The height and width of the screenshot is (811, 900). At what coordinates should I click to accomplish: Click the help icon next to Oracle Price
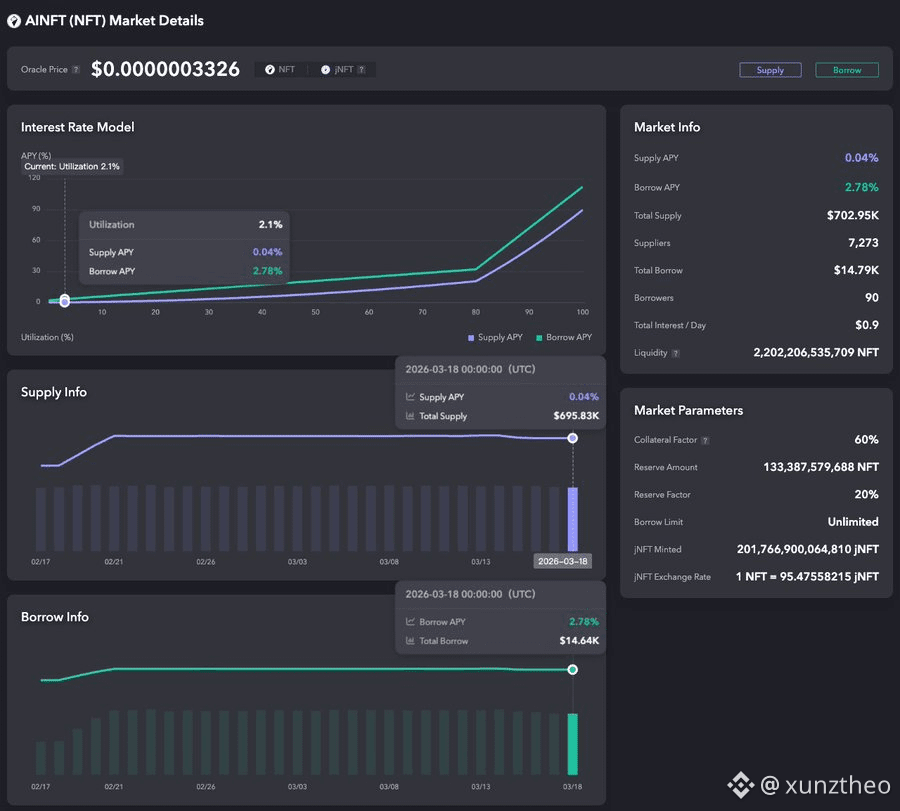[x=76, y=70]
